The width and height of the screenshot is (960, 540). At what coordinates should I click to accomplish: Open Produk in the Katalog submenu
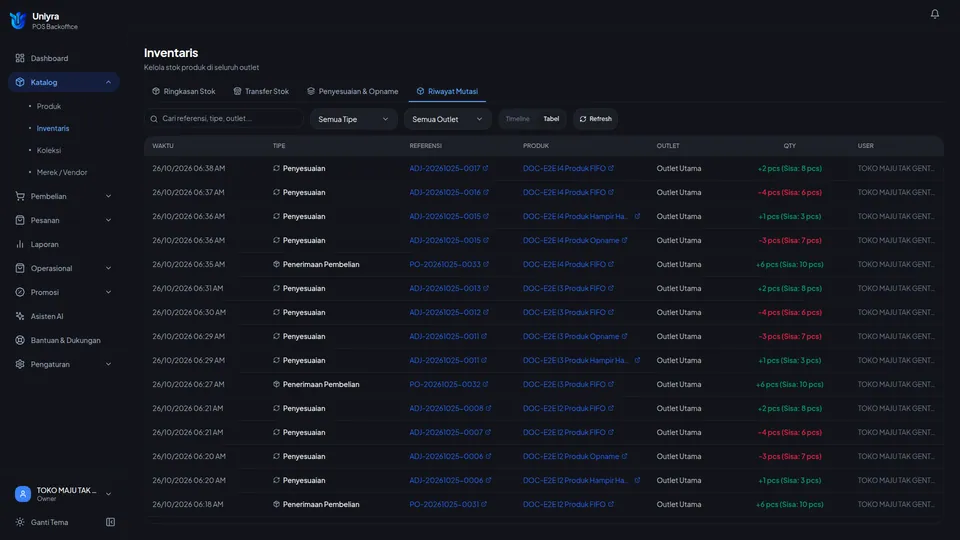[48, 106]
